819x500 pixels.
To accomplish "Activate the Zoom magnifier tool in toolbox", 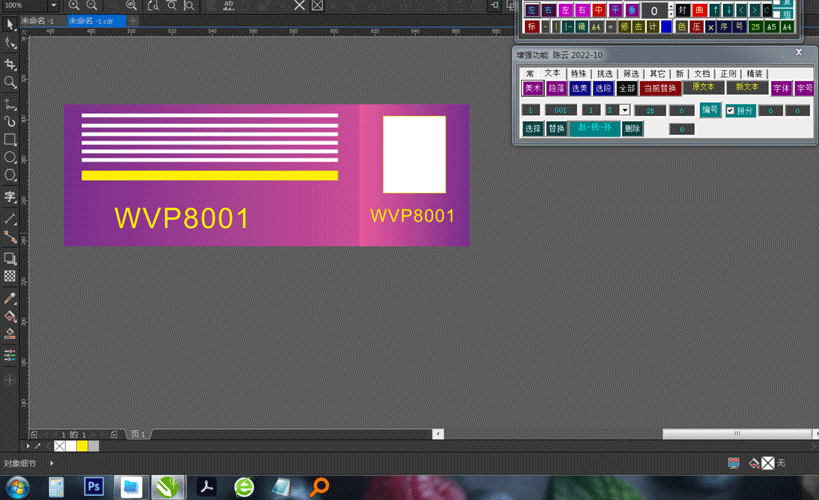I will (10, 82).
